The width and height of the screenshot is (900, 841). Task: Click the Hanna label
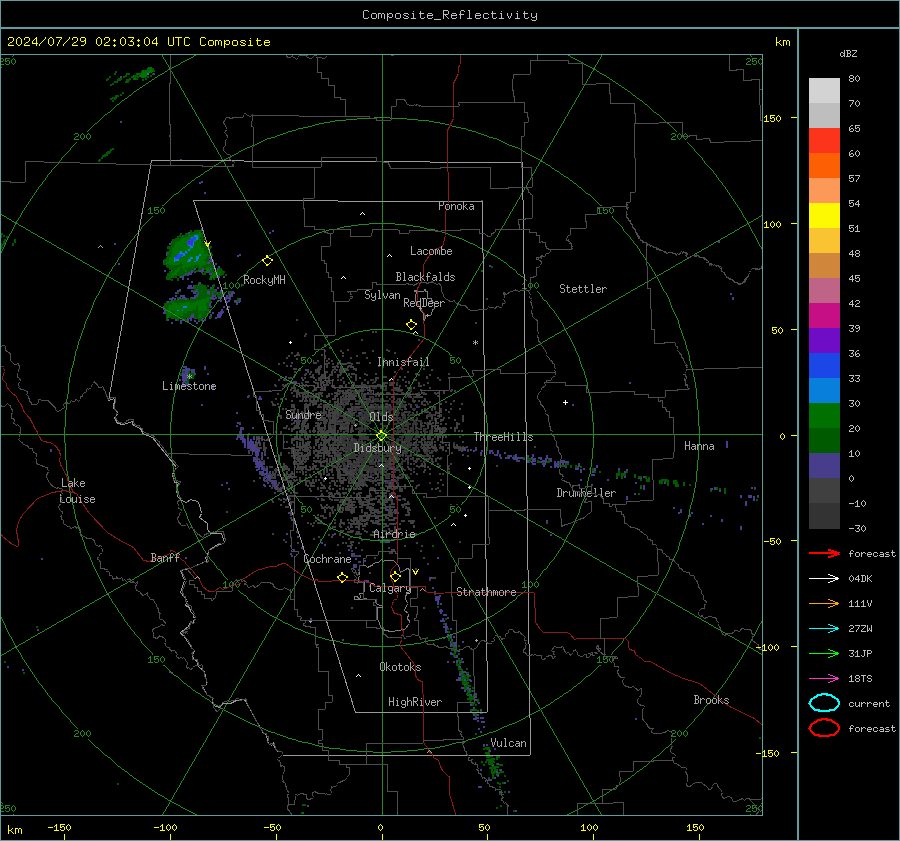[699, 446]
